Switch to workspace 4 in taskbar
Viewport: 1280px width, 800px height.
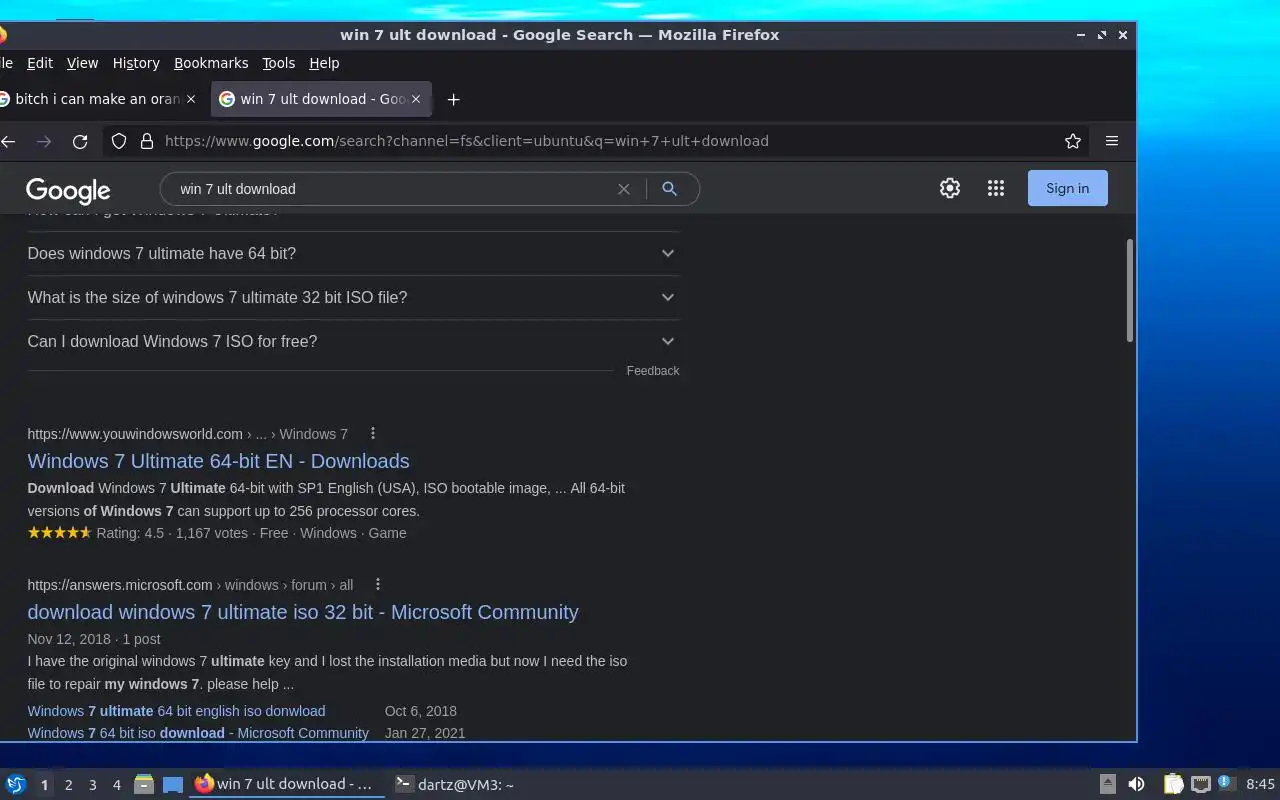pos(116,785)
